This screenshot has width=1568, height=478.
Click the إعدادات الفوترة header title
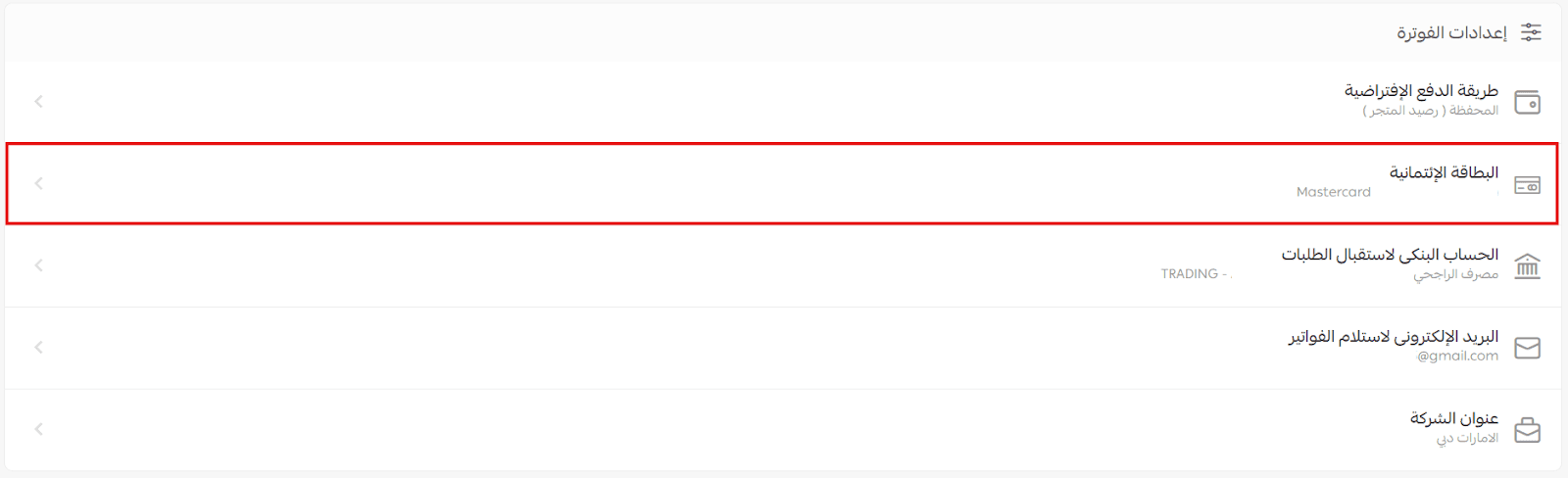(1451, 33)
